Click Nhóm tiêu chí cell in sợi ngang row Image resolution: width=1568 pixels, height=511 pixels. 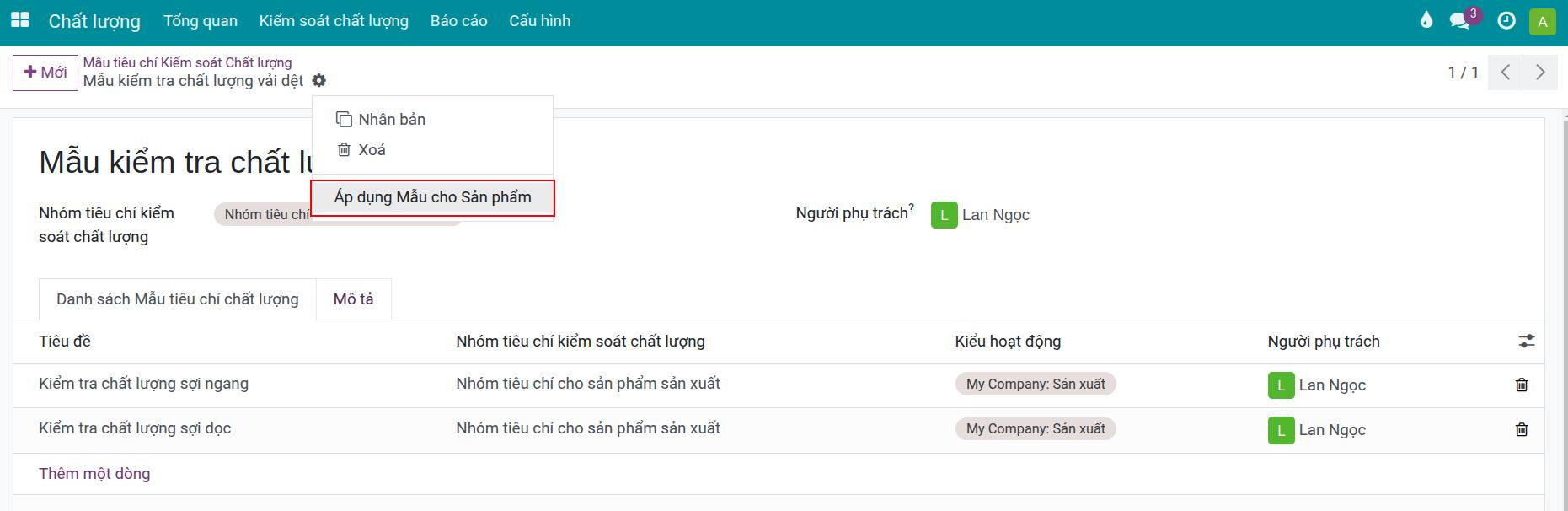[588, 384]
